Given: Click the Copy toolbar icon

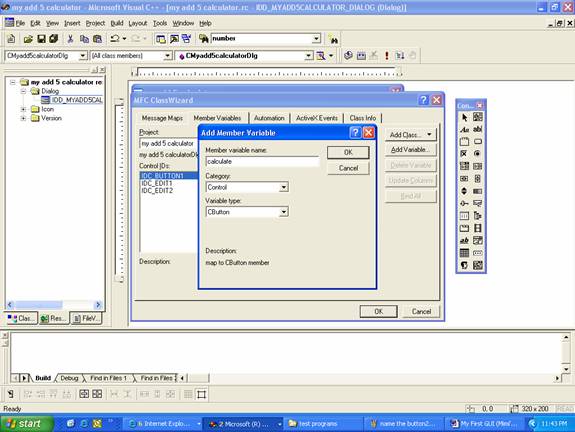Looking at the screenshot, I should [x=84, y=39].
